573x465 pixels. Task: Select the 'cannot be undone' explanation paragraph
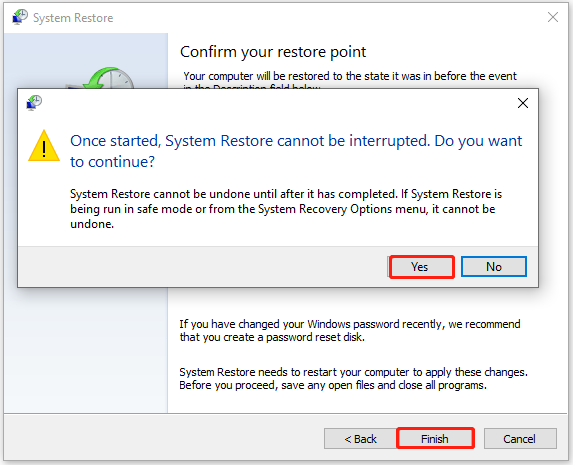pos(286,209)
